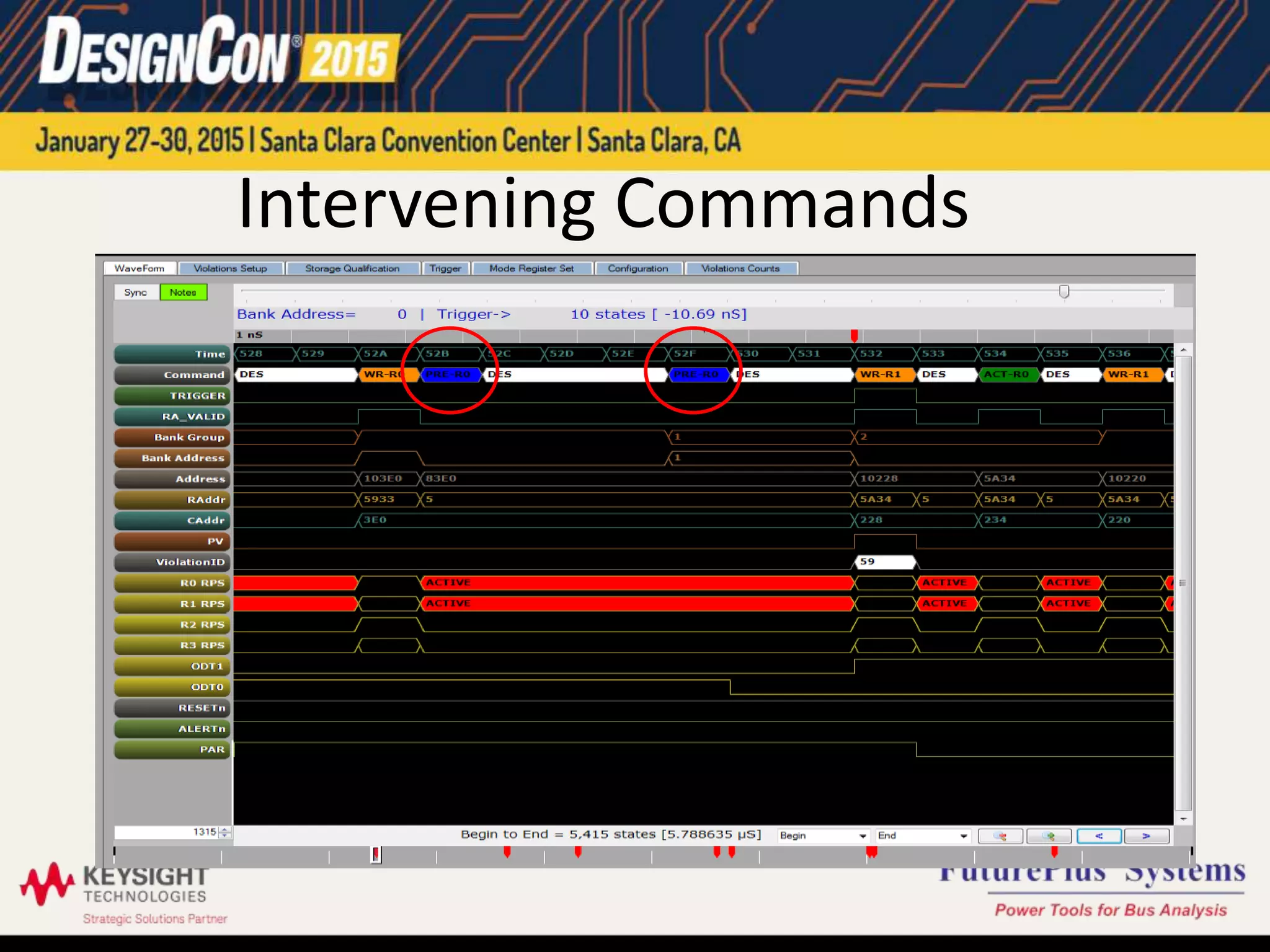Toggle the Sync button
The height and width of the screenshot is (952, 1270).
(136, 292)
